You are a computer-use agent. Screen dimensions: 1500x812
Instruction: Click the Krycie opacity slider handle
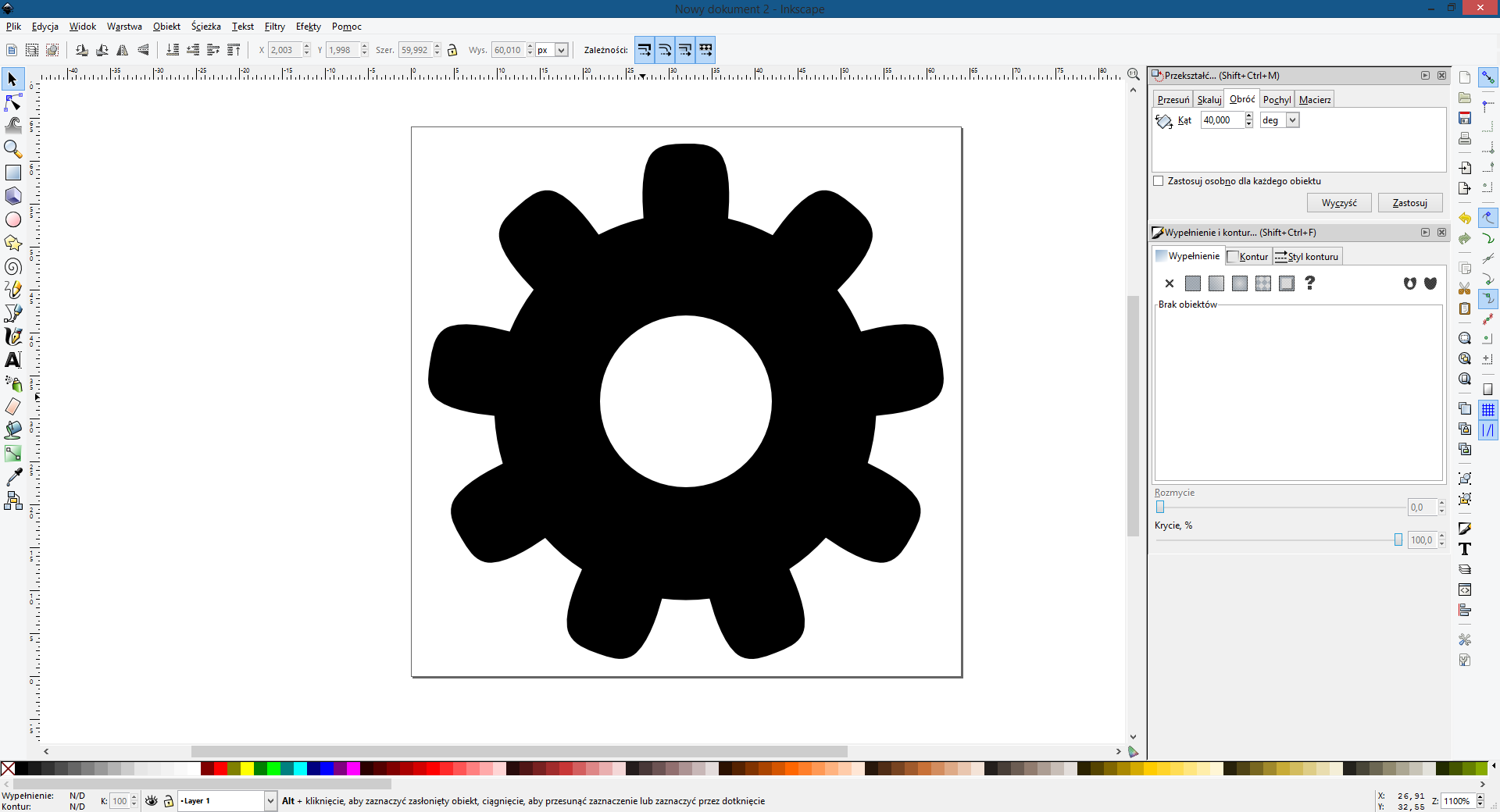(1398, 540)
